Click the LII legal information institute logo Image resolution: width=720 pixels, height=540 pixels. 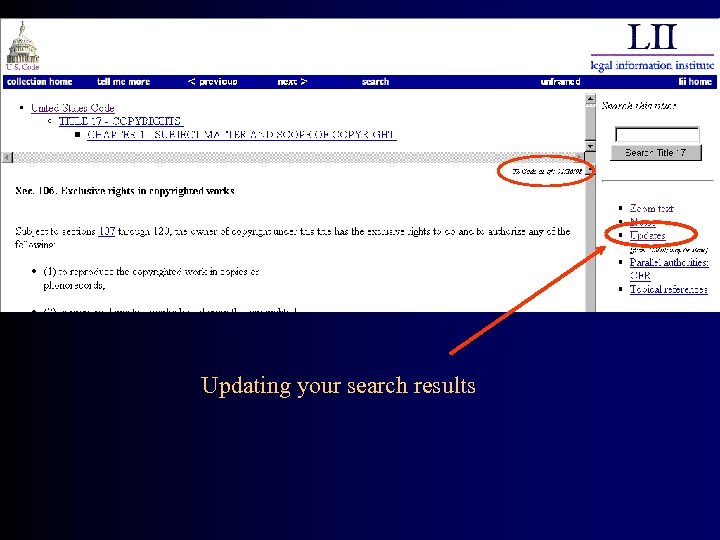coord(652,47)
